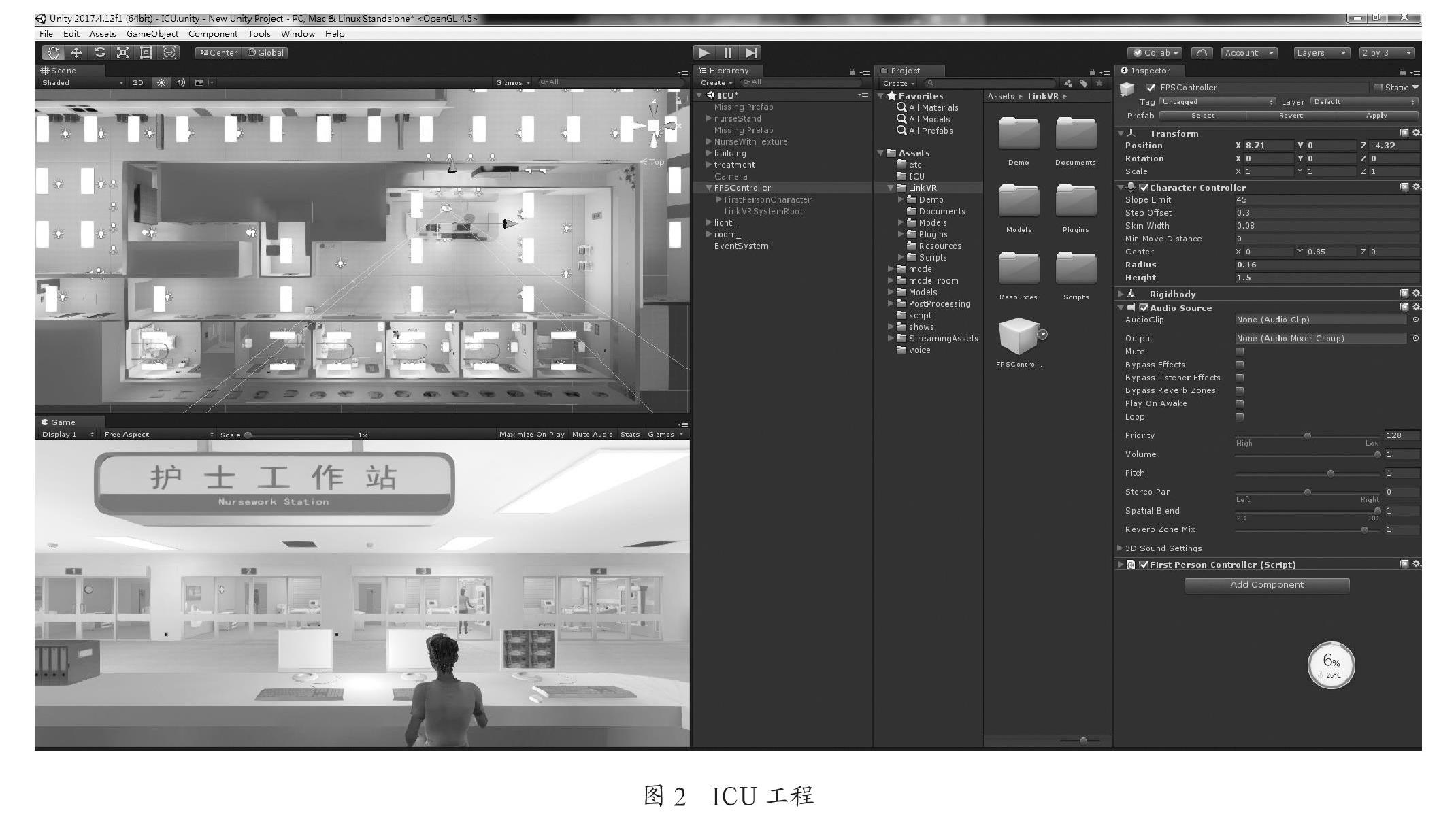Image resolution: width=1456 pixels, height=819 pixels.
Task: Toggle Maximize On Play button
Action: [x=531, y=434]
